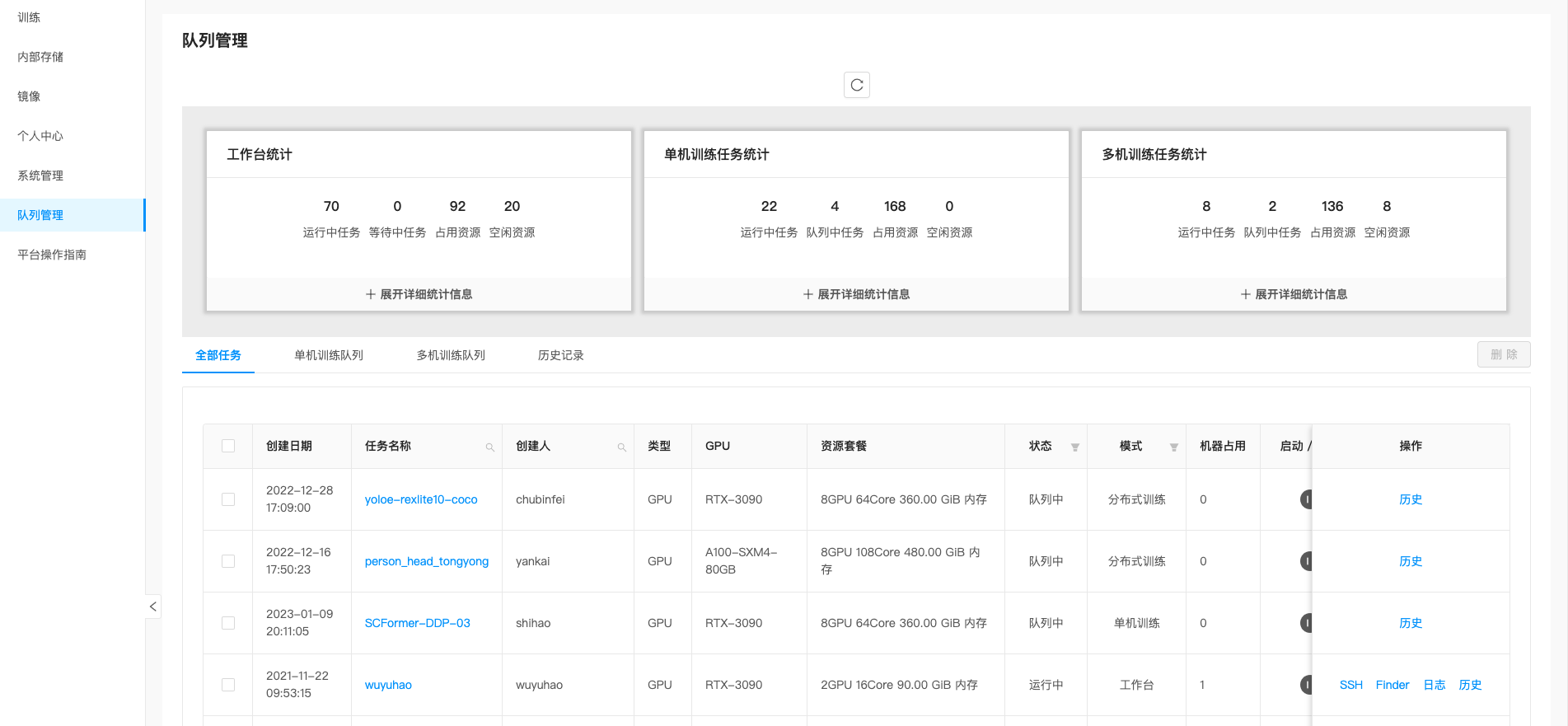Click the 2023-01-09 20:11:05 date cell

(300, 623)
